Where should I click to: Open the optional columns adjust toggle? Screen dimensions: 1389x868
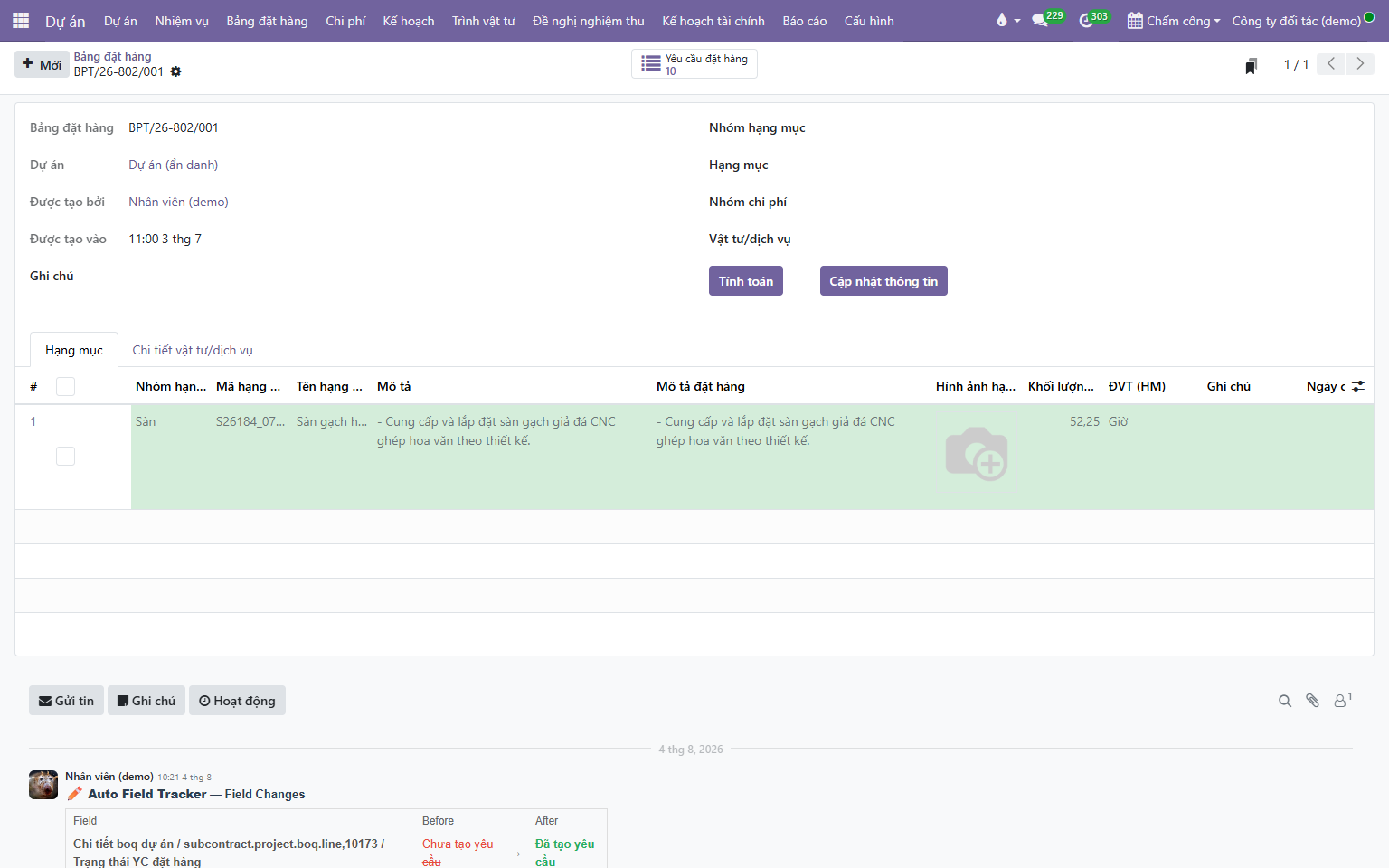pos(1358,386)
